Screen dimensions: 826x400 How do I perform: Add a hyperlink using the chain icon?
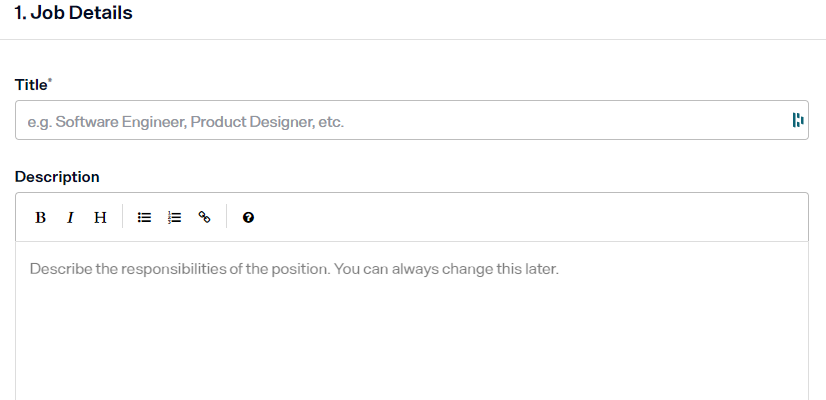(x=204, y=217)
